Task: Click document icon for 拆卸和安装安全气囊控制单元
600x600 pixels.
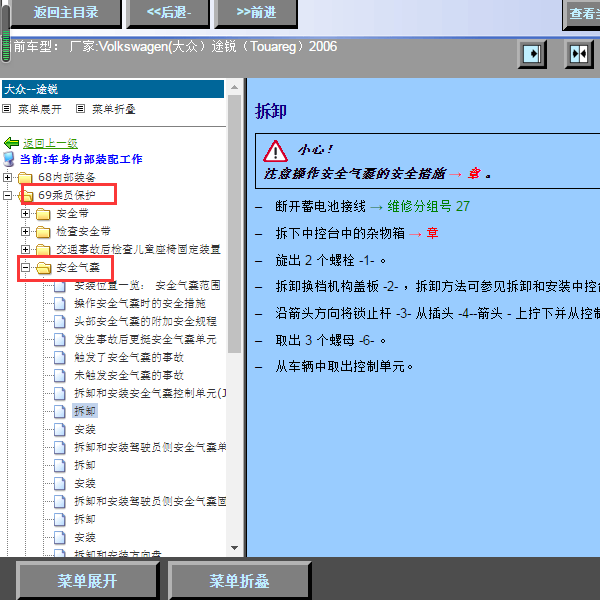Action: point(60,393)
